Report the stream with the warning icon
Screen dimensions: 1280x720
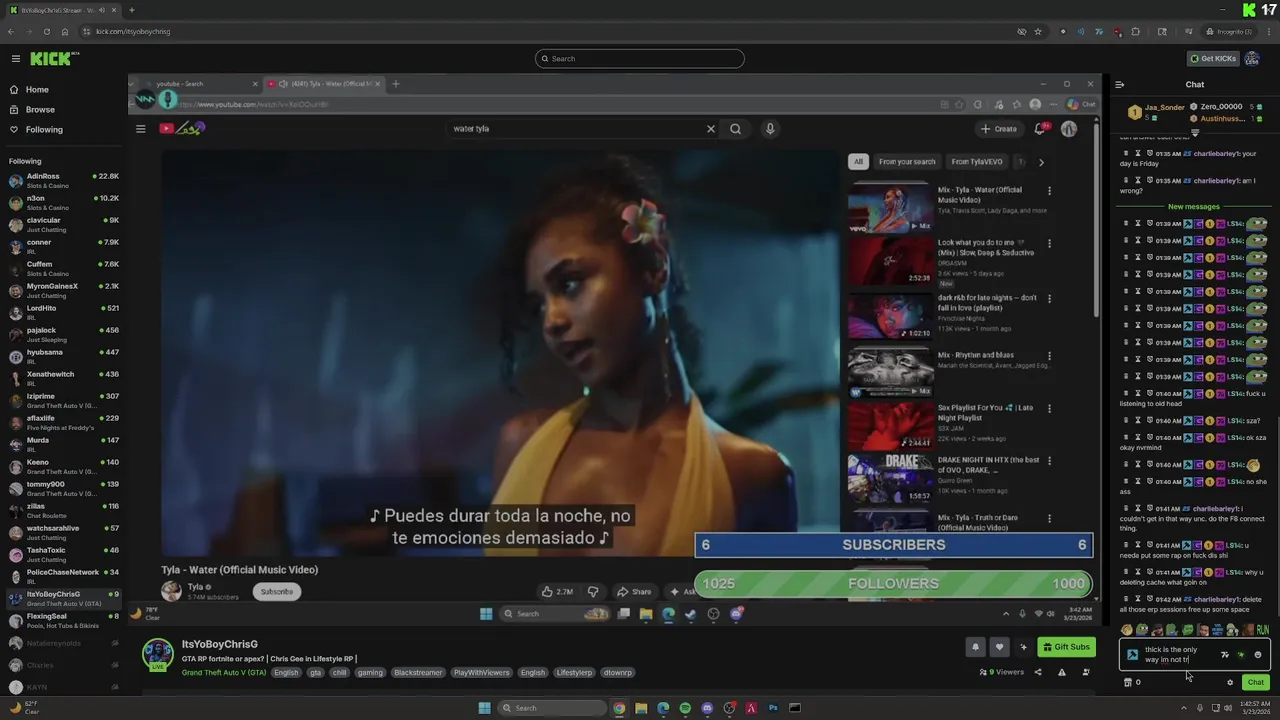tap(1061, 672)
